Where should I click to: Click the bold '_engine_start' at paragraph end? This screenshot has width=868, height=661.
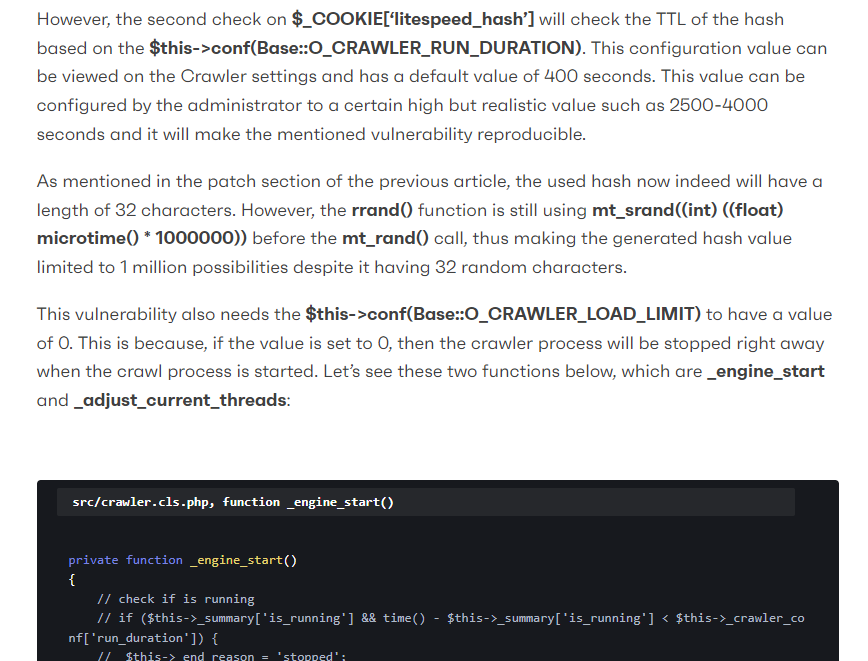pyautogui.click(x=766, y=371)
